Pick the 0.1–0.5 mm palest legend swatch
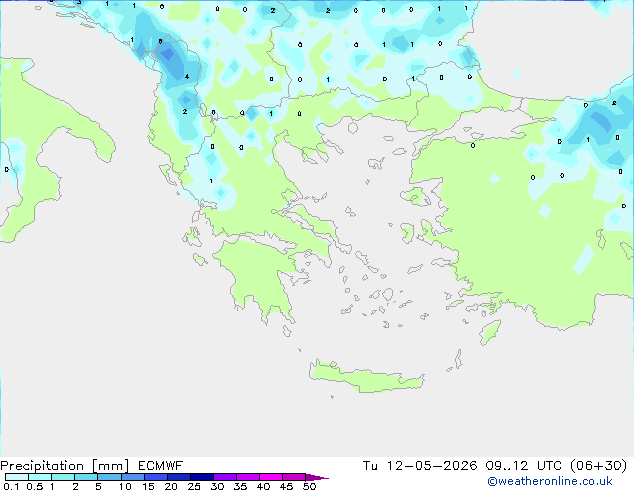The width and height of the screenshot is (634, 490). (x=17, y=477)
